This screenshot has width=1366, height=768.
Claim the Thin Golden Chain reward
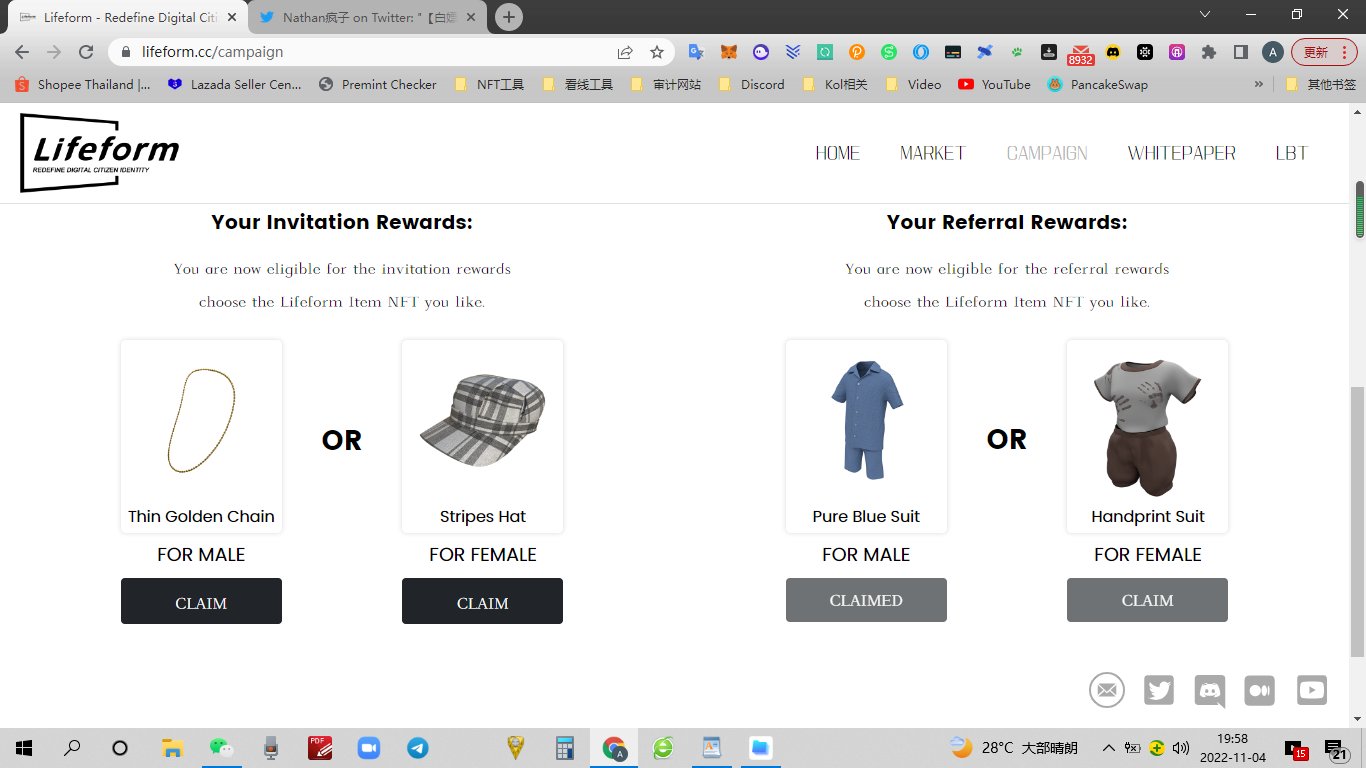pos(201,601)
